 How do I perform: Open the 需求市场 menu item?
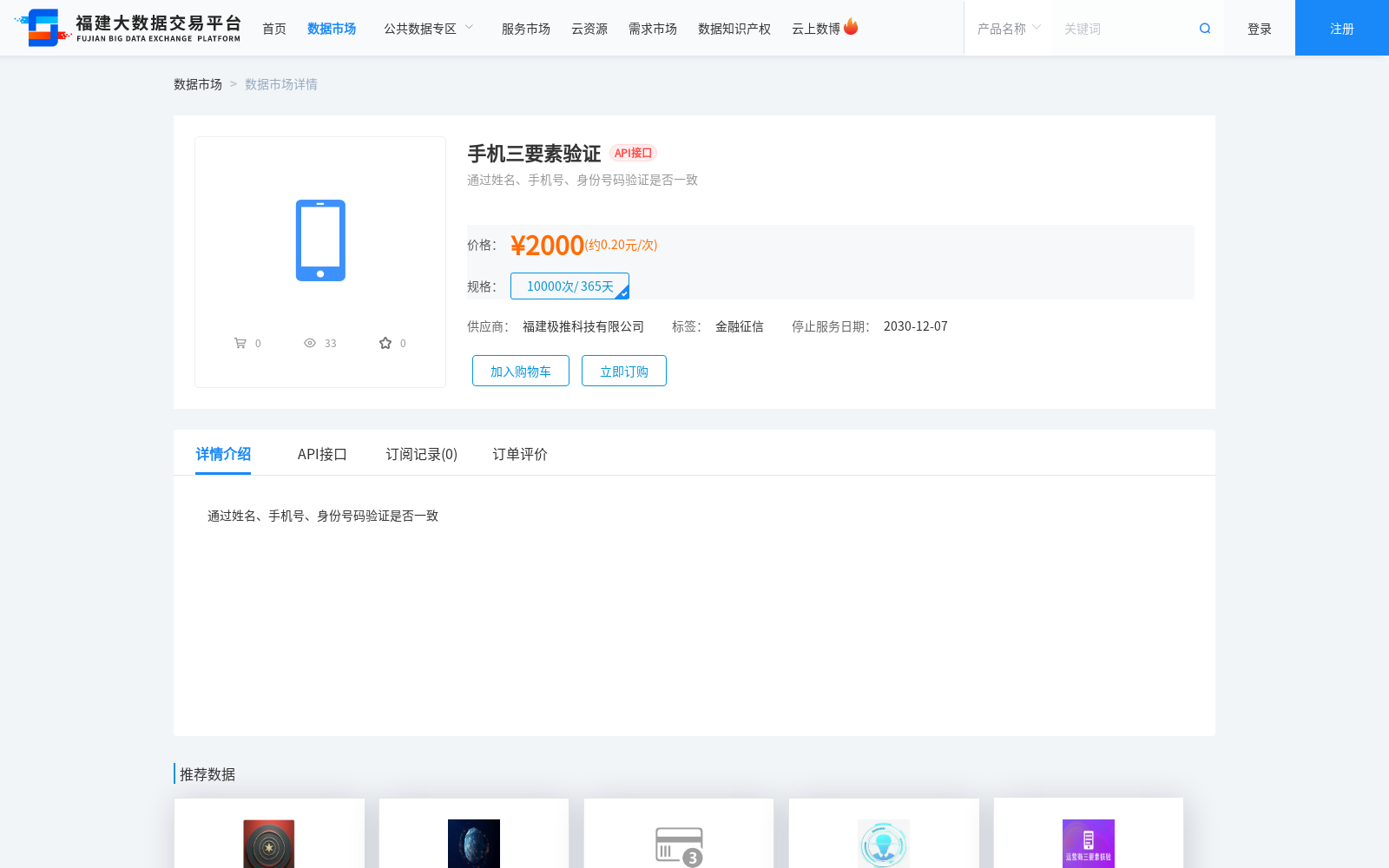tap(653, 29)
